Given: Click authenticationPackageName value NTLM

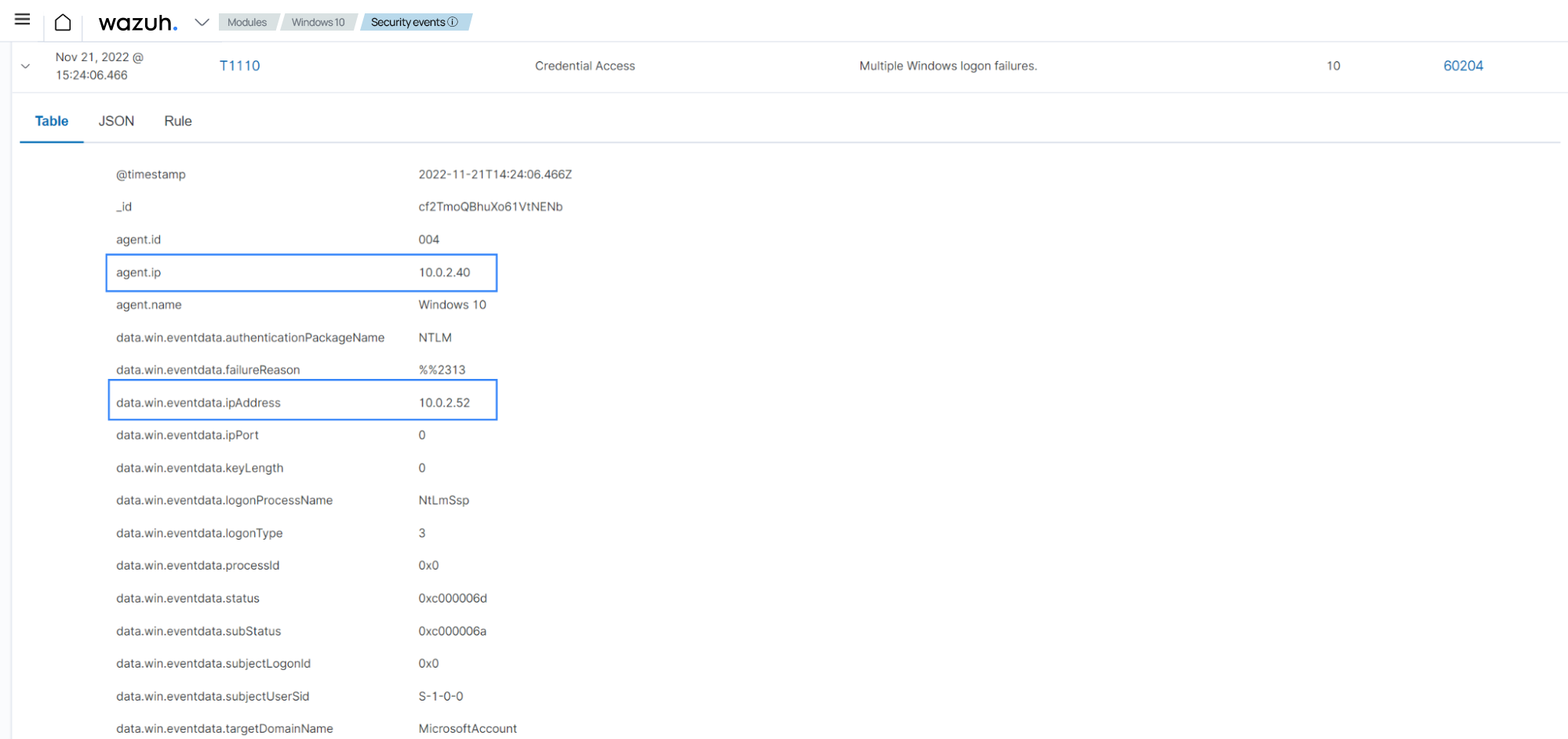Looking at the screenshot, I should [435, 337].
